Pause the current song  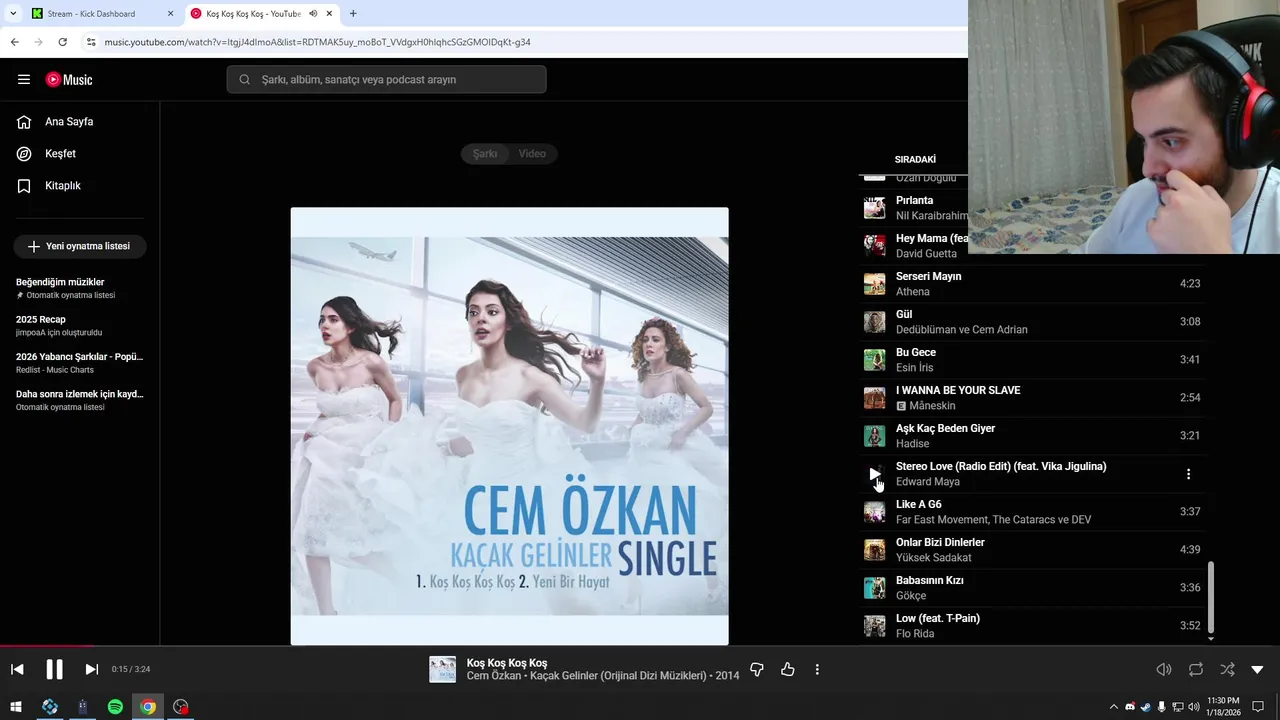(54, 669)
